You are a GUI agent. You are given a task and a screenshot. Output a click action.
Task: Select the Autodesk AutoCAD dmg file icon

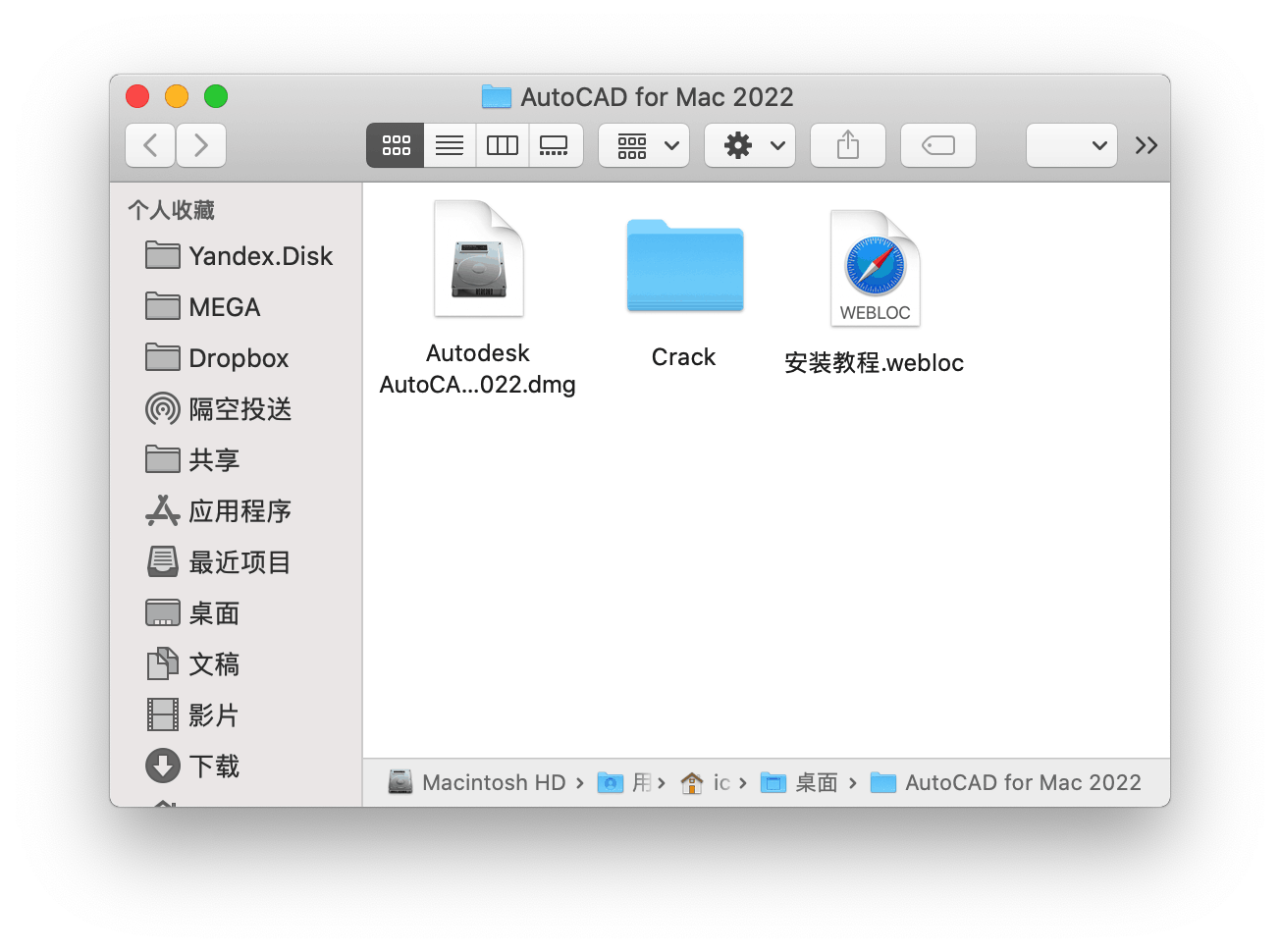(x=479, y=258)
